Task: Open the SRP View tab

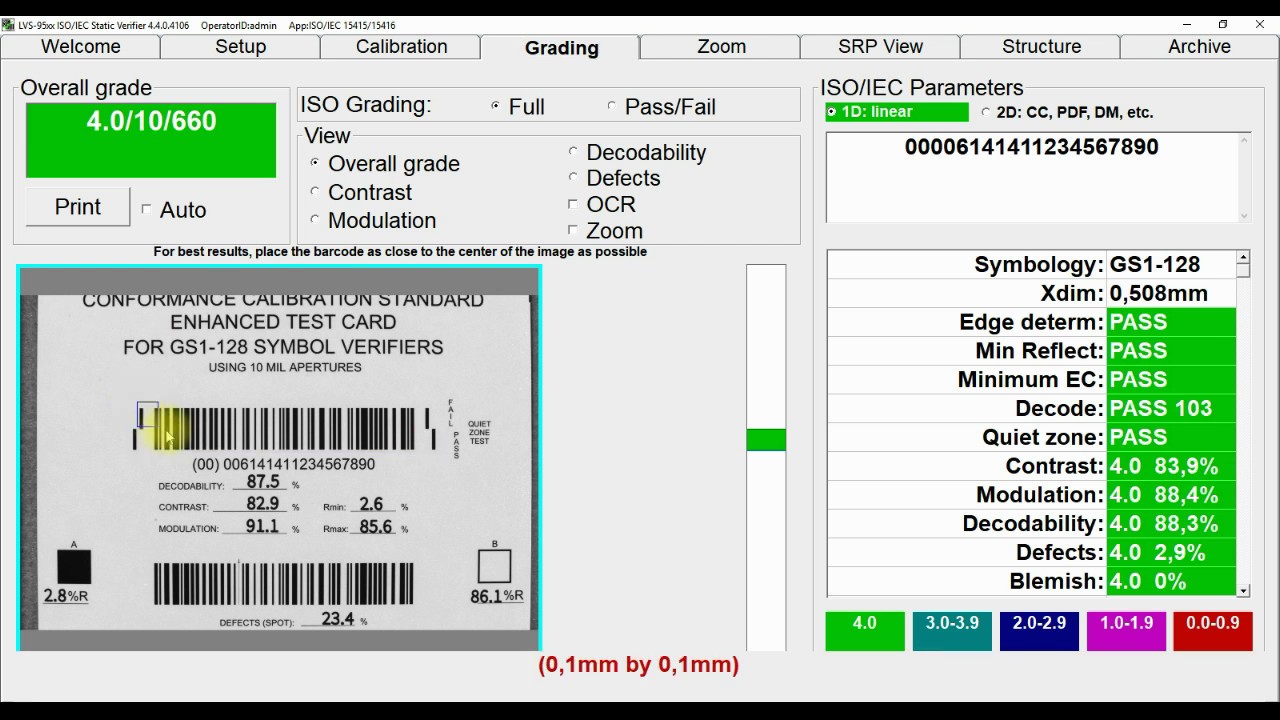Action: (x=880, y=47)
